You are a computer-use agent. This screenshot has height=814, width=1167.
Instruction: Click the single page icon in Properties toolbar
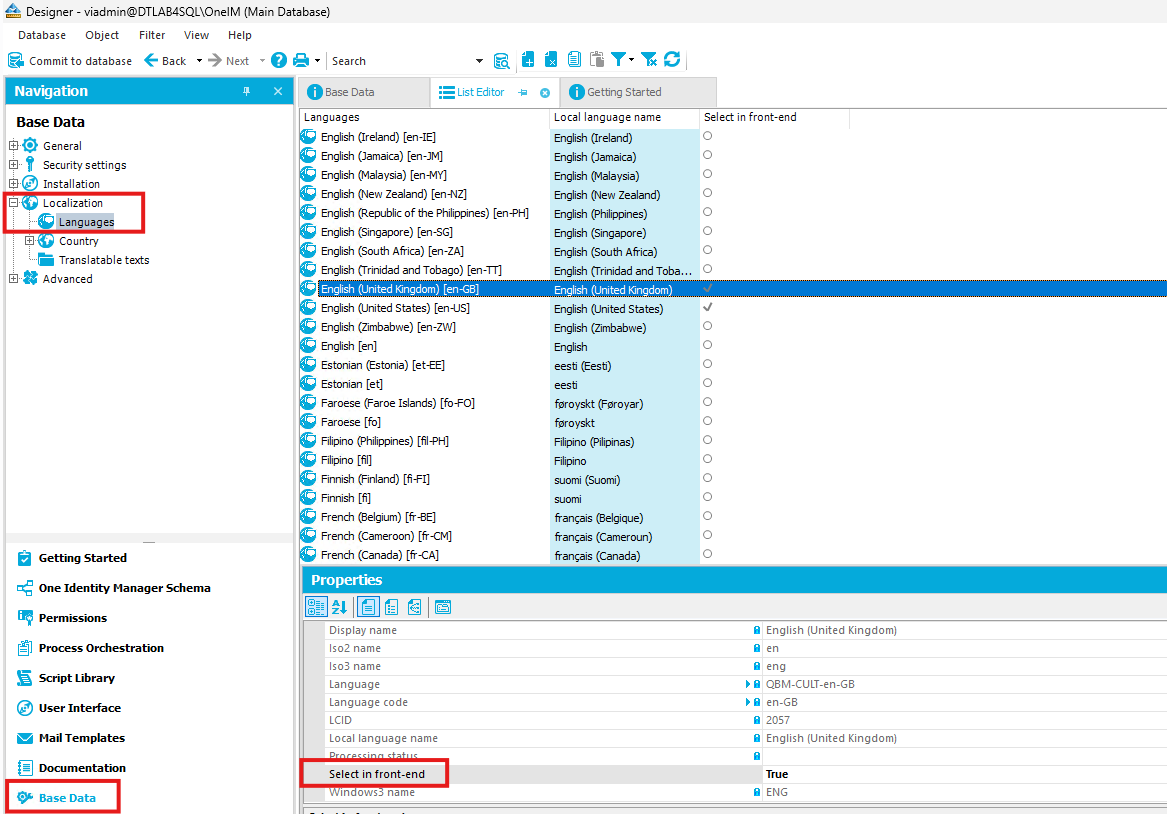pos(368,607)
